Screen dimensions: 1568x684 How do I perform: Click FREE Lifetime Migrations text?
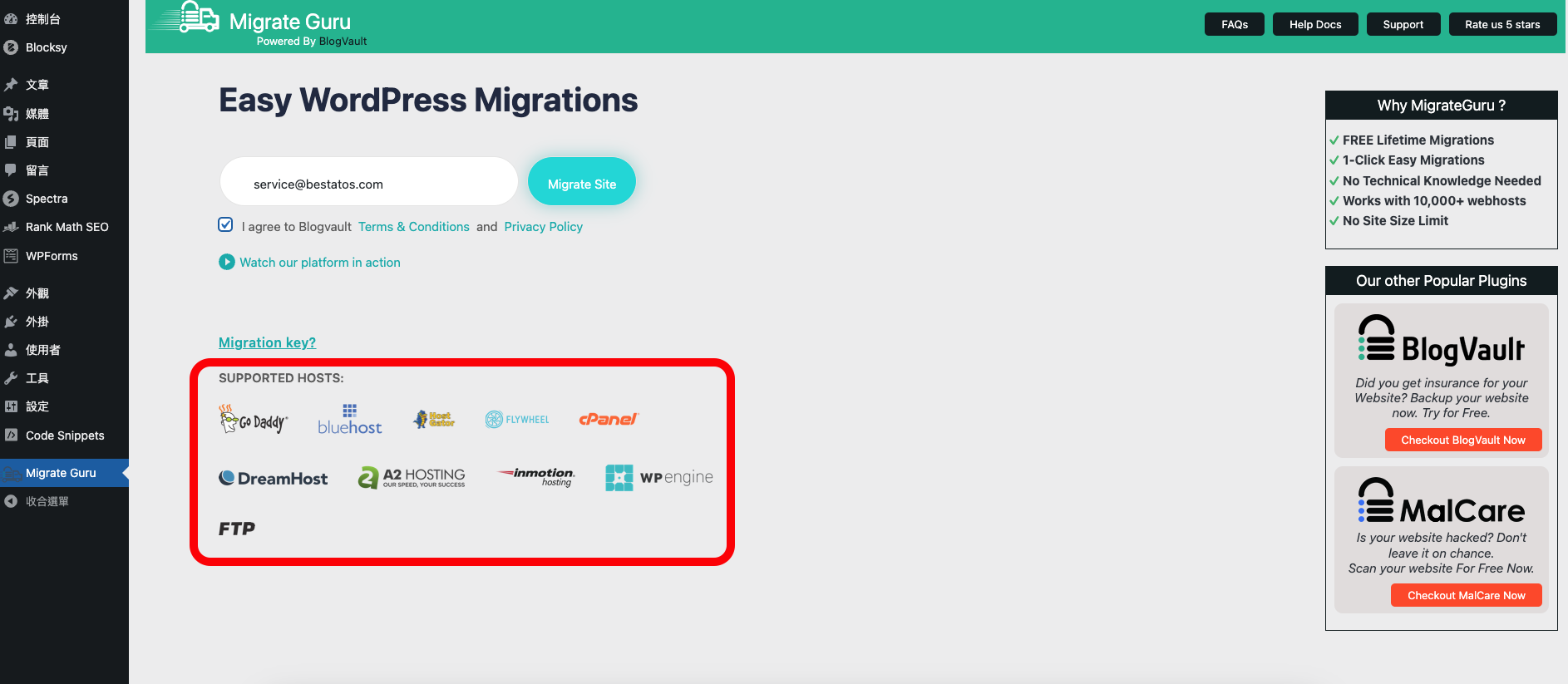pos(1418,140)
